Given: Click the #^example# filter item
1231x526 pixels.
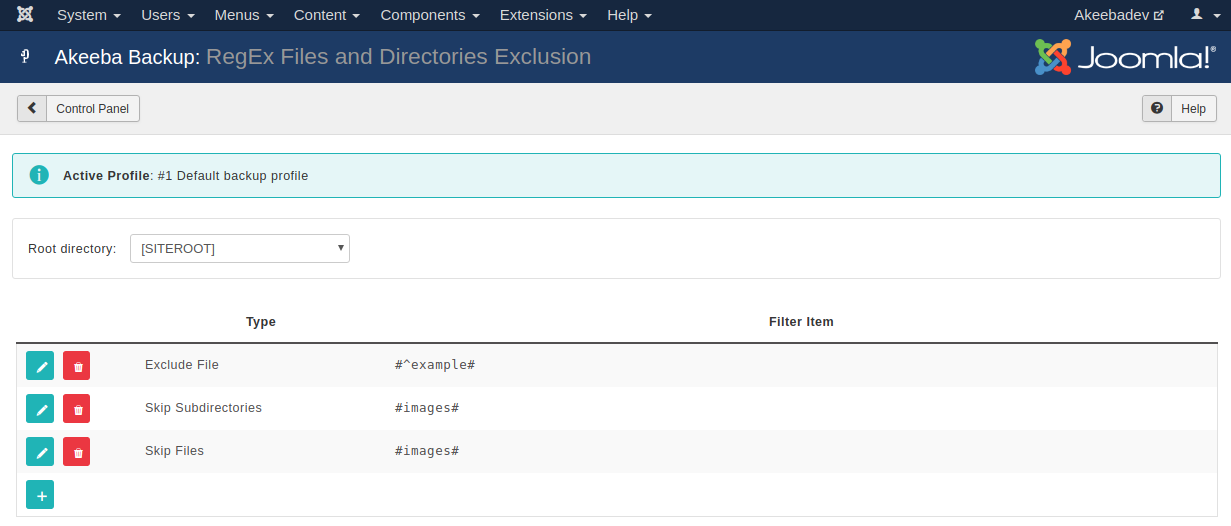Looking at the screenshot, I should click(434, 365).
